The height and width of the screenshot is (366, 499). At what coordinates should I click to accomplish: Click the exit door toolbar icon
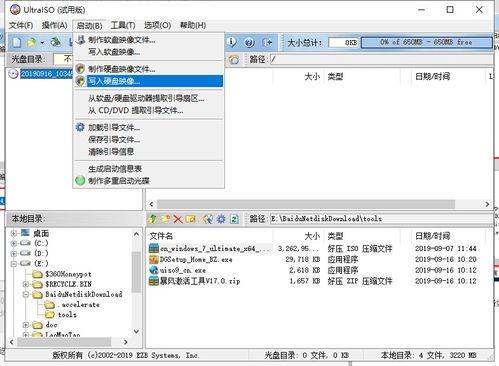pos(267,42)
